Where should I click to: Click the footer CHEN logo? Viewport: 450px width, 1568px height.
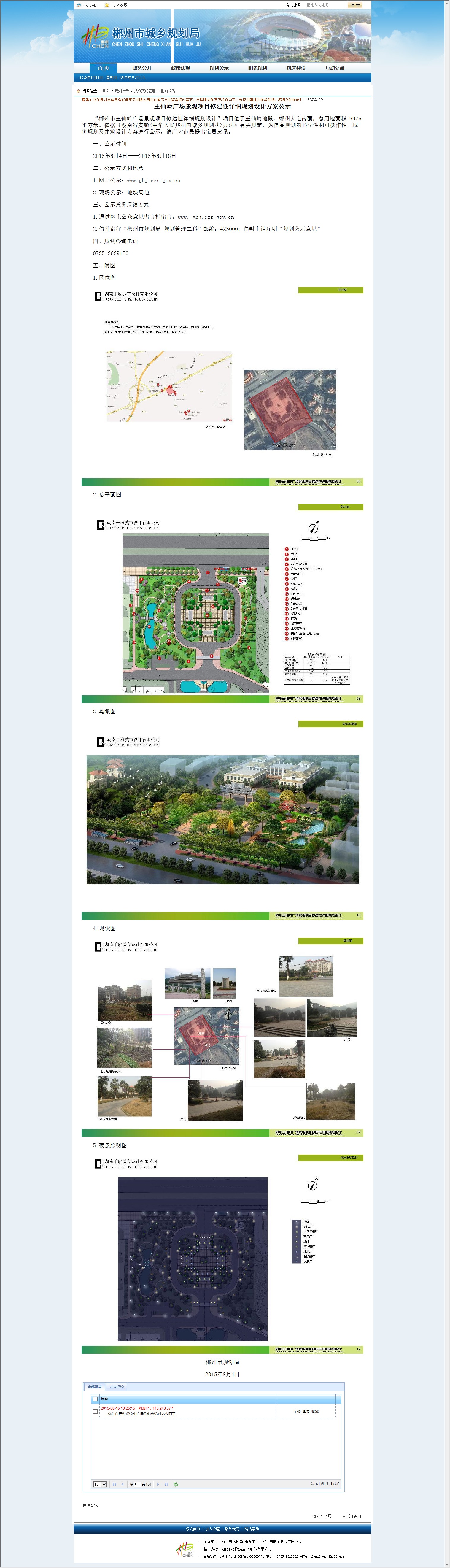185,1549
